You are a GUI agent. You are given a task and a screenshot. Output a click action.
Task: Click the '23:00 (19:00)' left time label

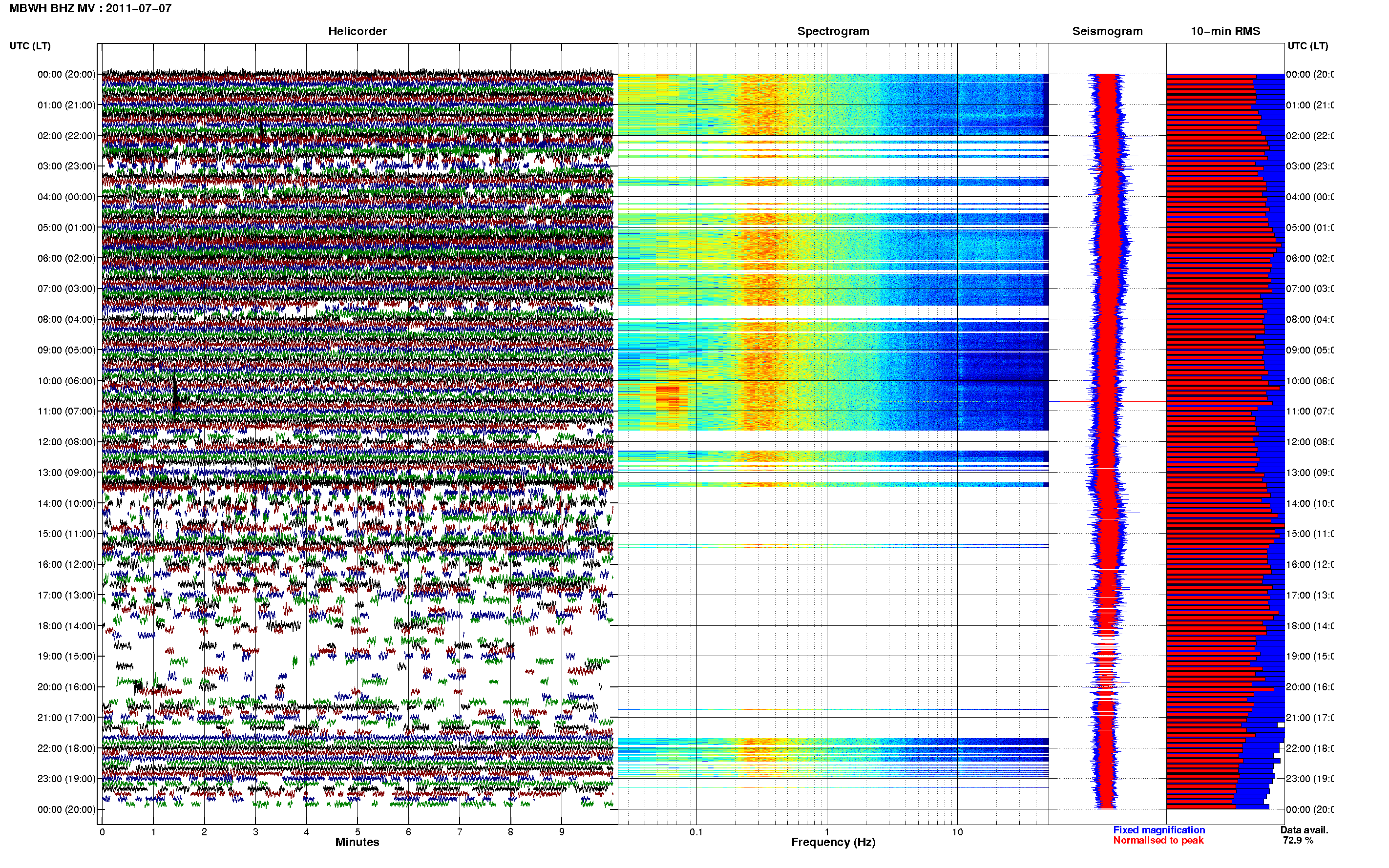[66, 779]
